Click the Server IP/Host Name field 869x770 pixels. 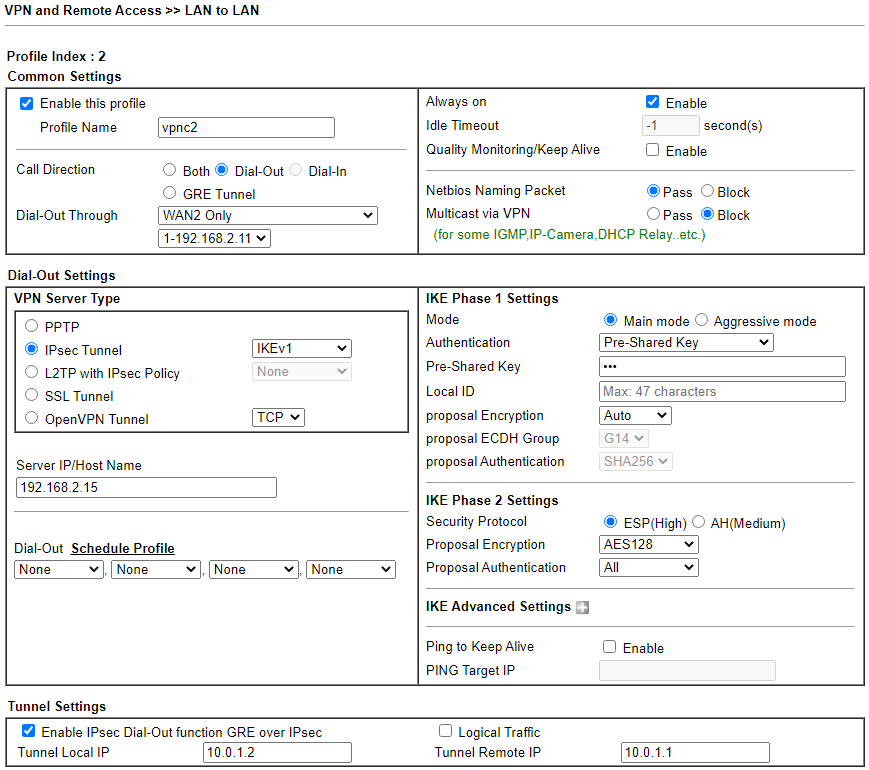tap(146, 488)
